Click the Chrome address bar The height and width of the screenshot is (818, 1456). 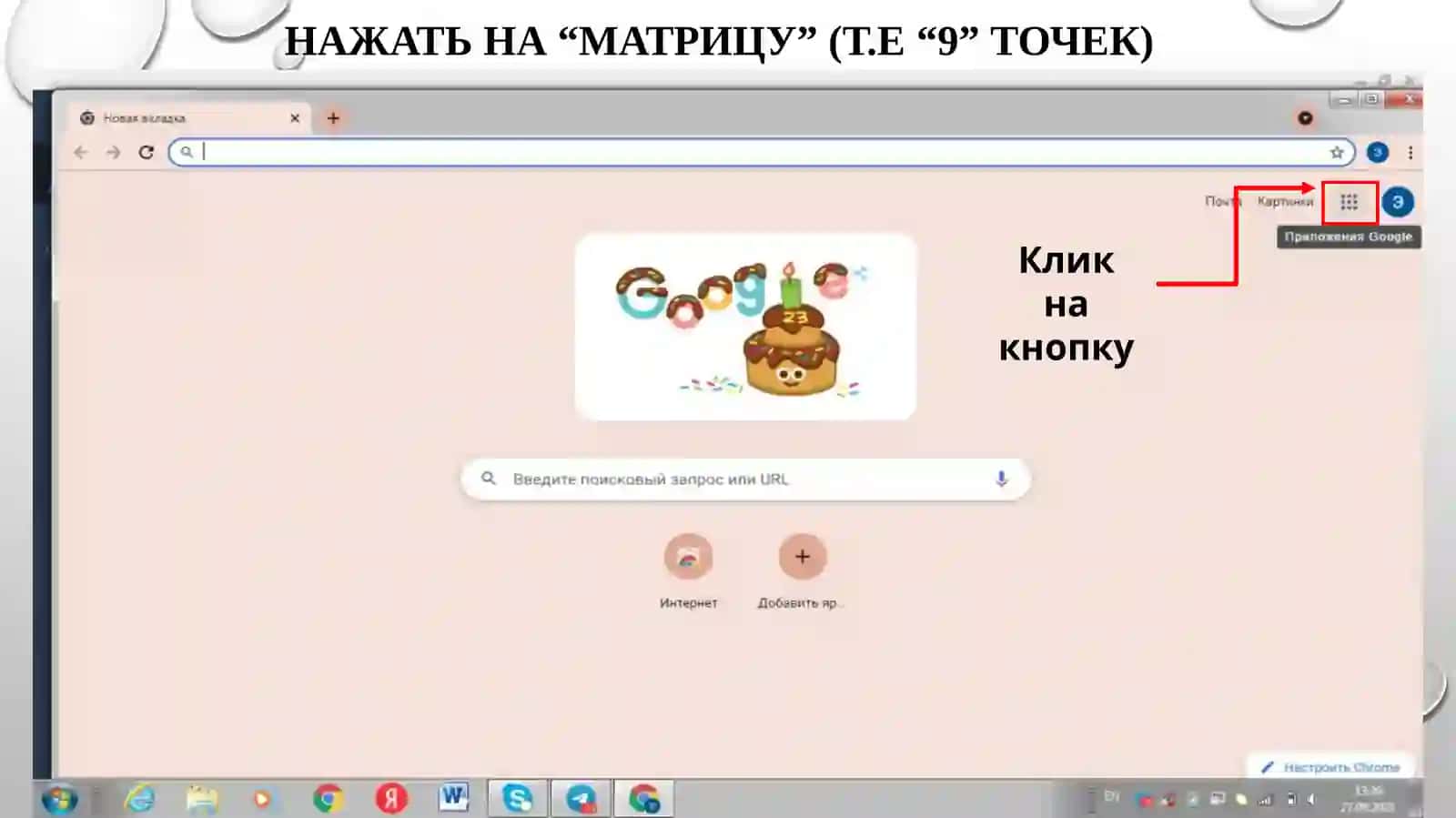click(761, 152)
